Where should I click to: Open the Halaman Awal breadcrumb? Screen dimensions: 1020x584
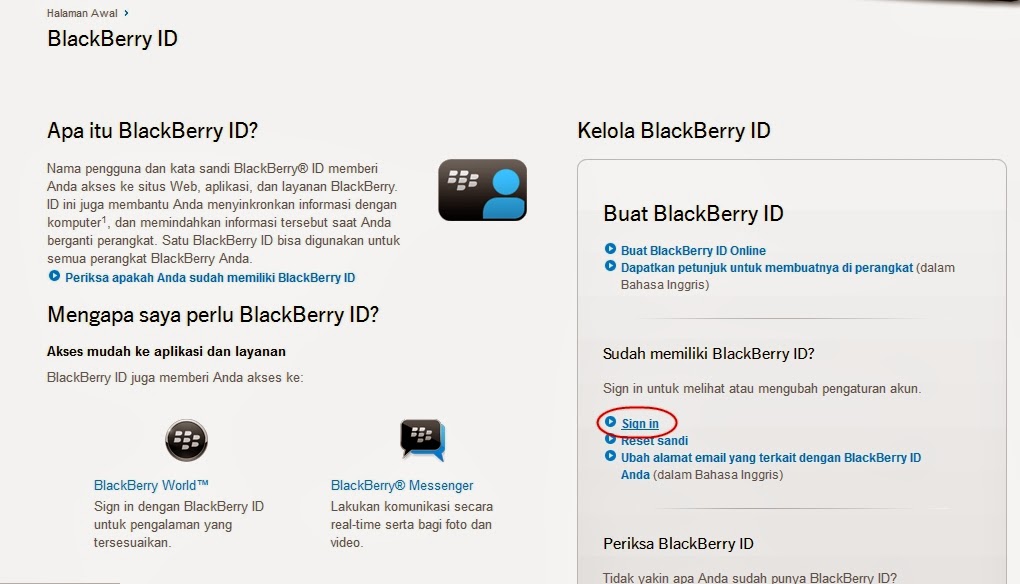(82, 13)
